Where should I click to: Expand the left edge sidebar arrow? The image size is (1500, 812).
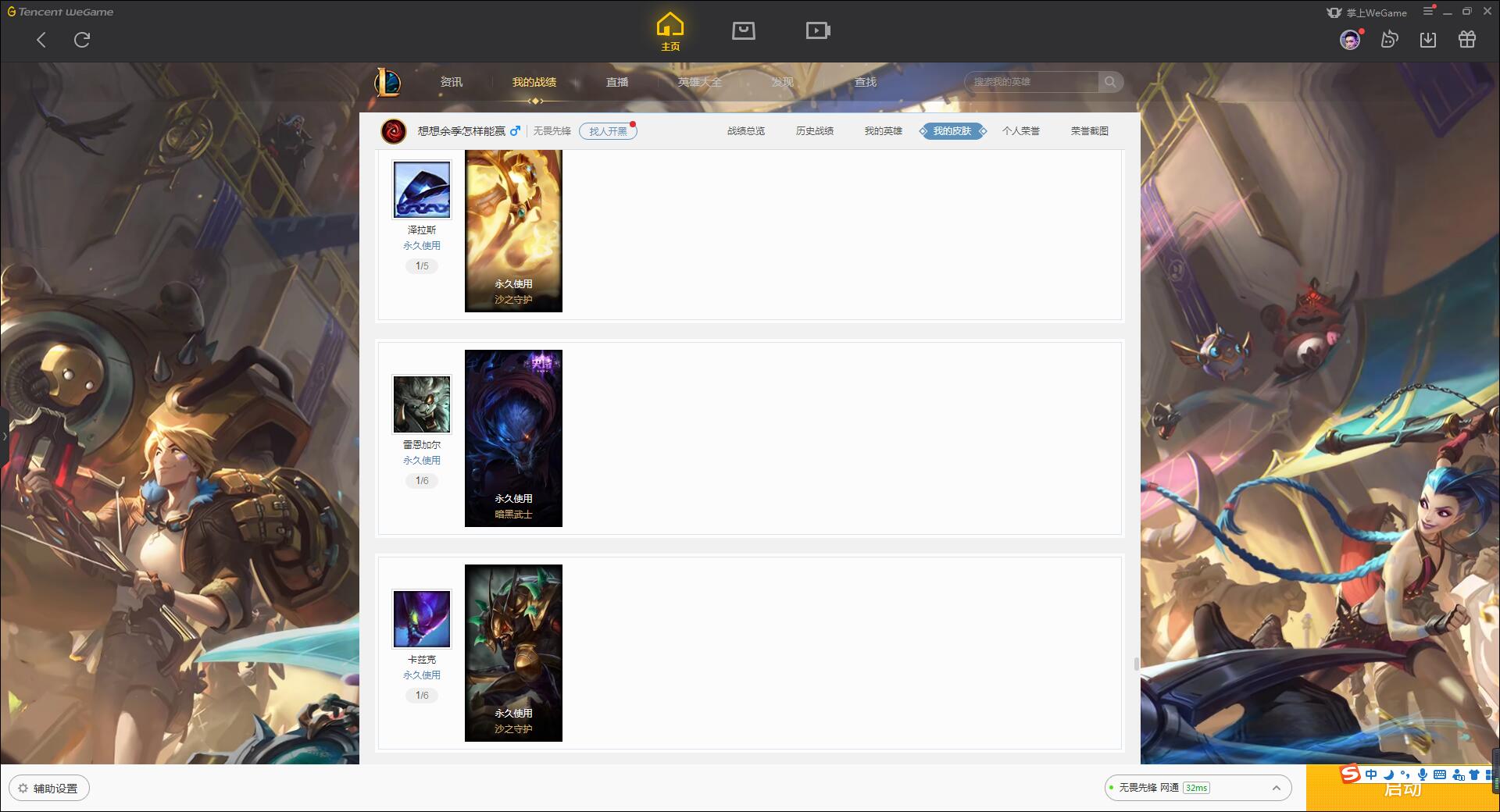4,436
